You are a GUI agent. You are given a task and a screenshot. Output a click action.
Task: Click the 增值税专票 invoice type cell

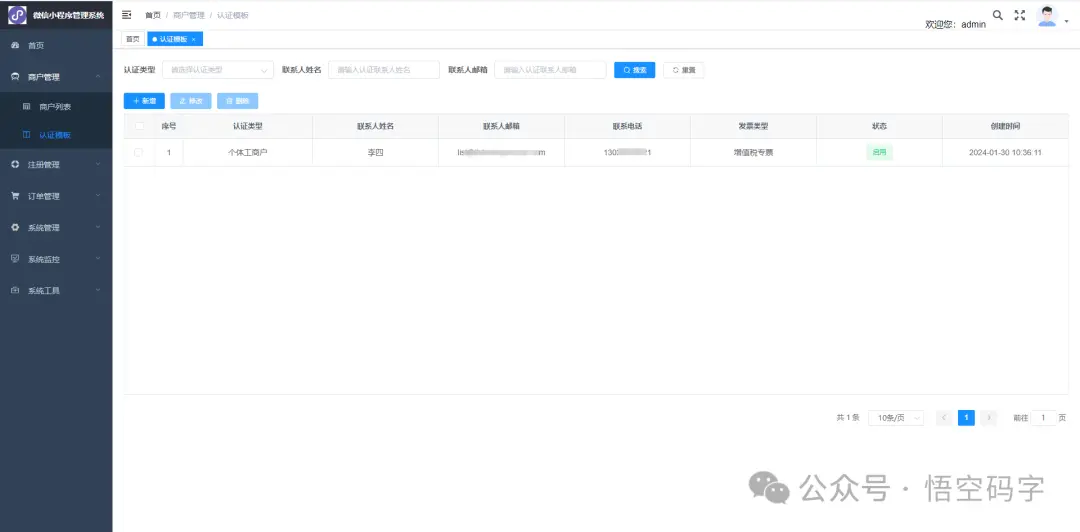pyautogui.click(x=753, y=152)
